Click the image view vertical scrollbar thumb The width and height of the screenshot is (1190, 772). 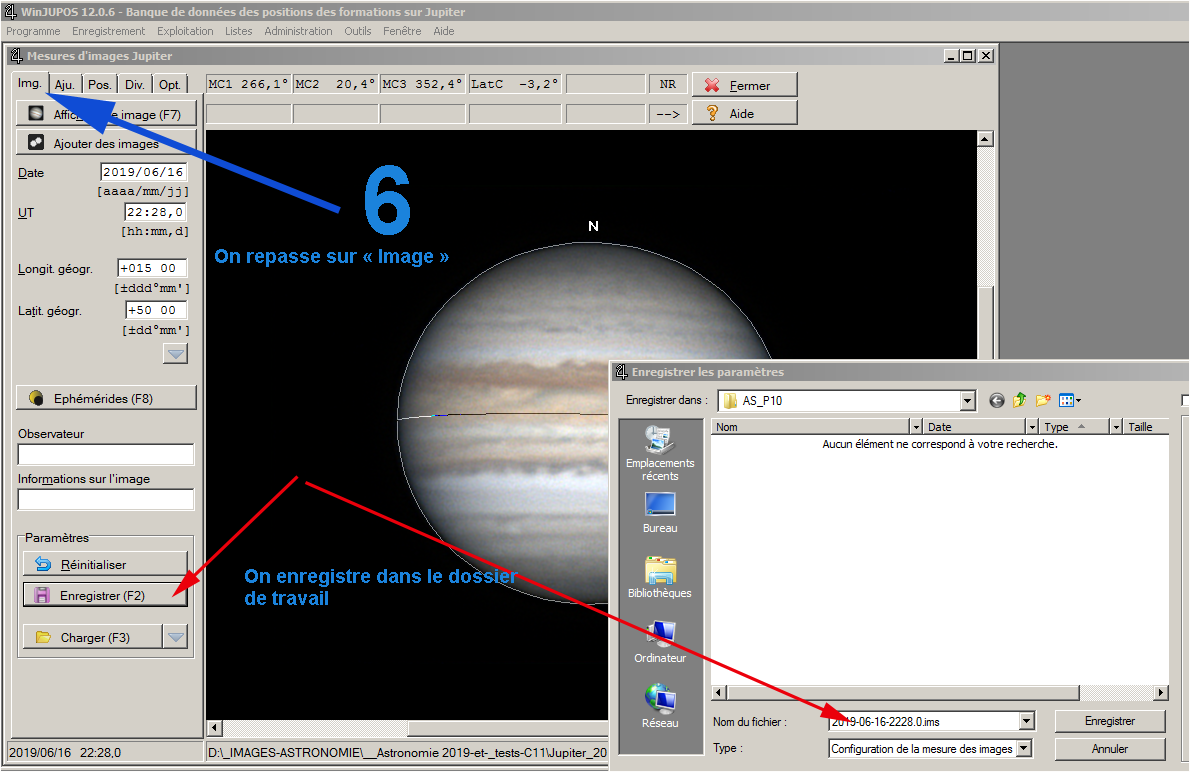(x=985, y=323)
